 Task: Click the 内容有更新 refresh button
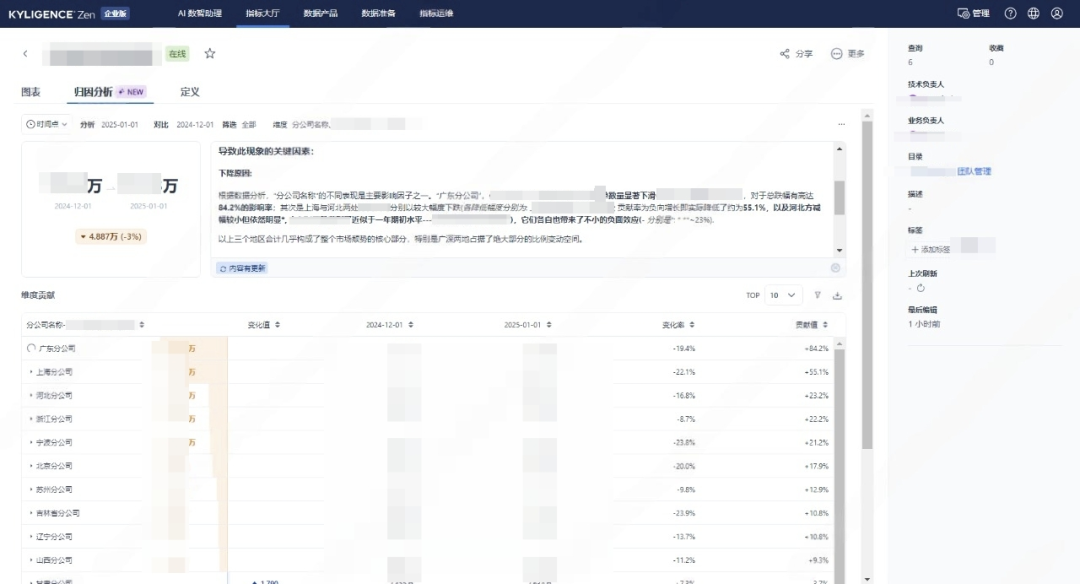click(x=242, y=269)
